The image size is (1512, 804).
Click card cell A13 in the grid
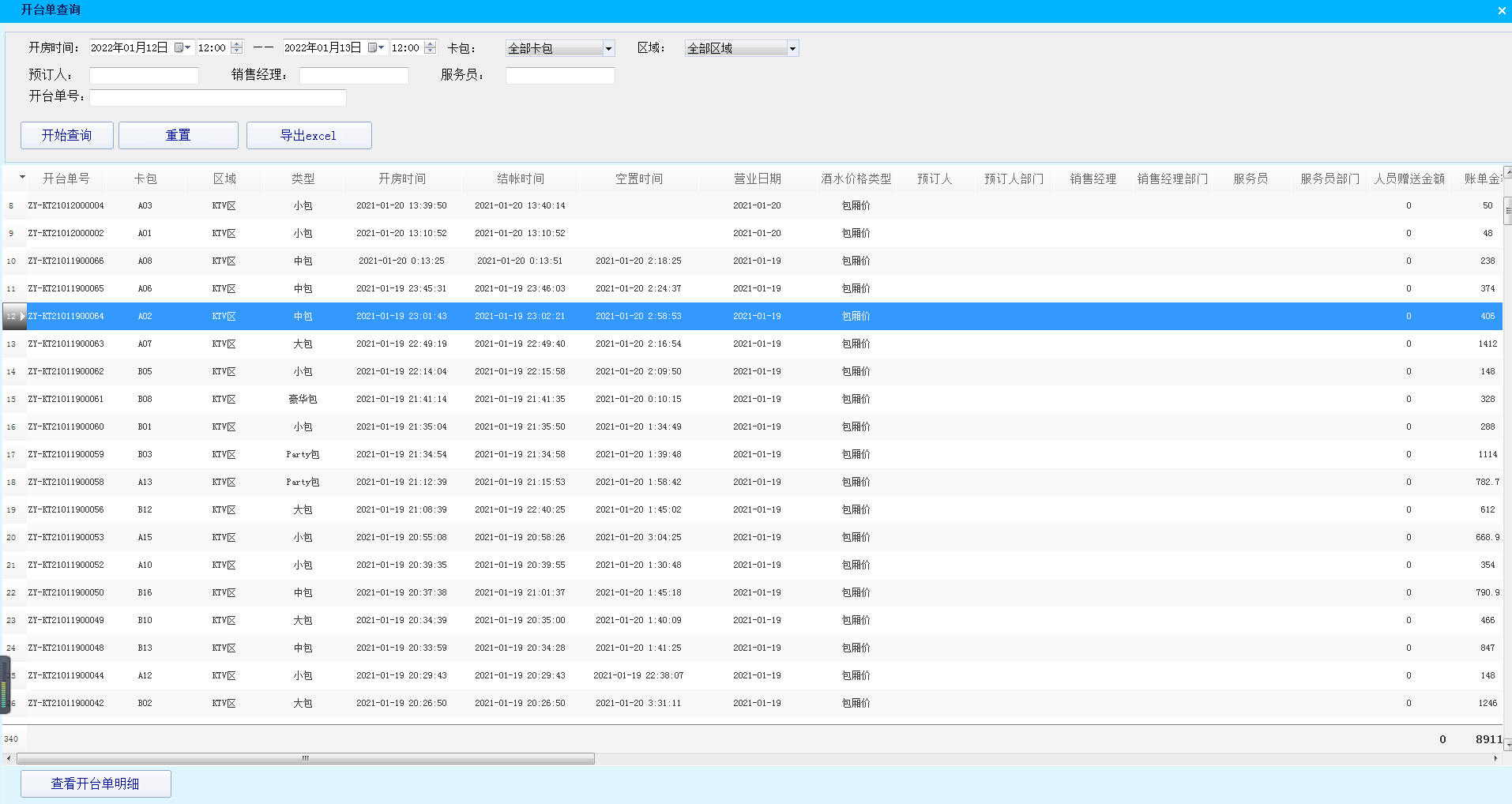145,482
